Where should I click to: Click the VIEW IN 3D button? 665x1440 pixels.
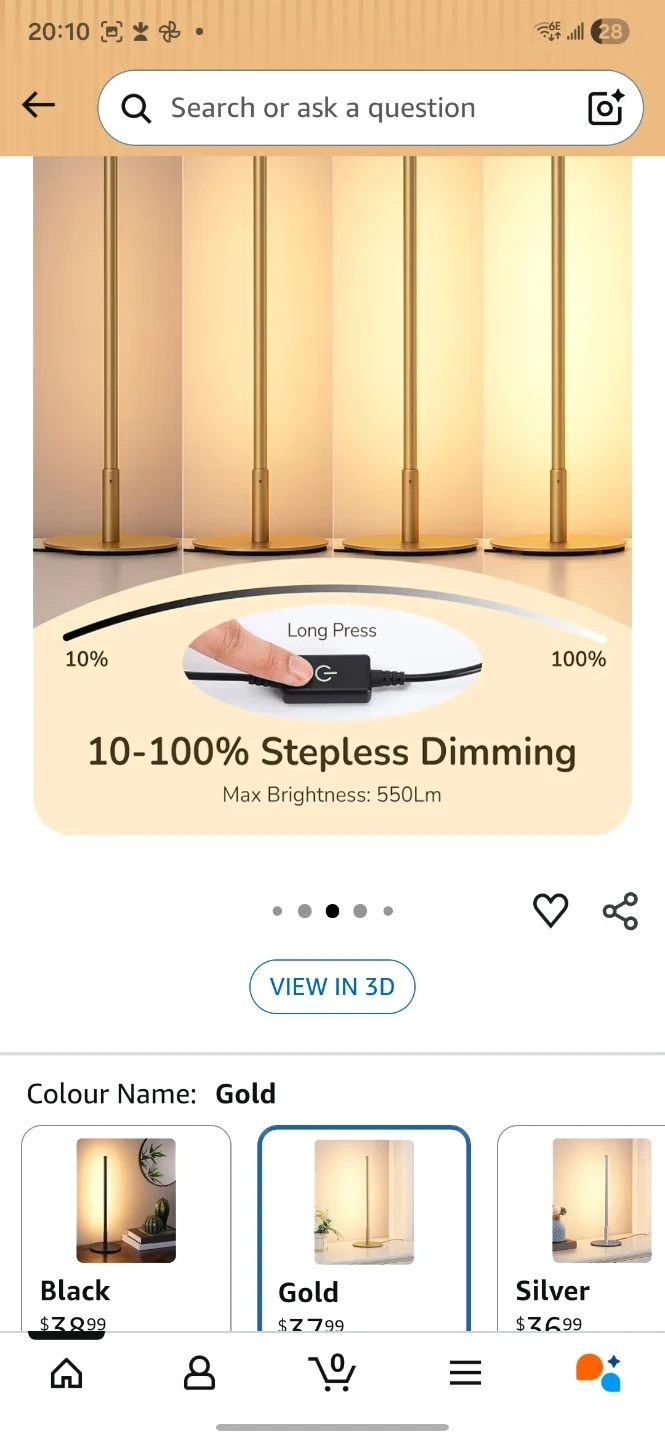[332, 987]
